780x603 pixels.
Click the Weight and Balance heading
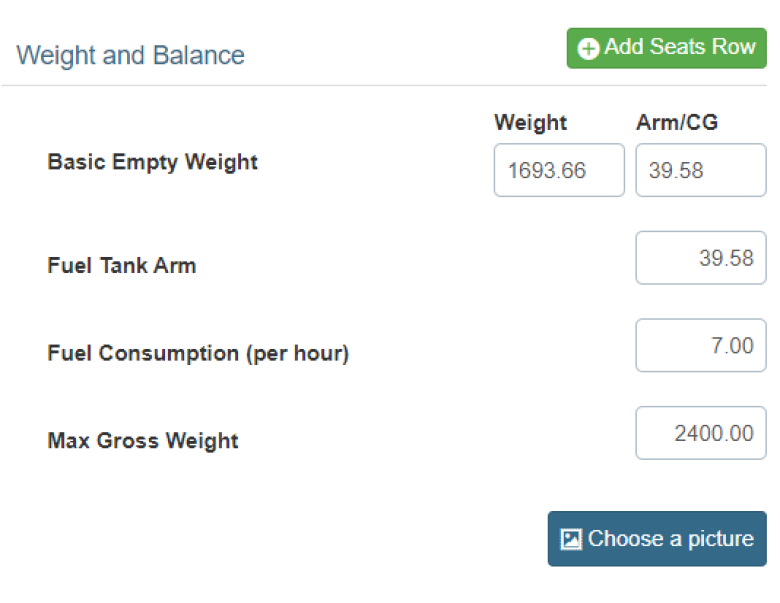(x=130, y=55)
